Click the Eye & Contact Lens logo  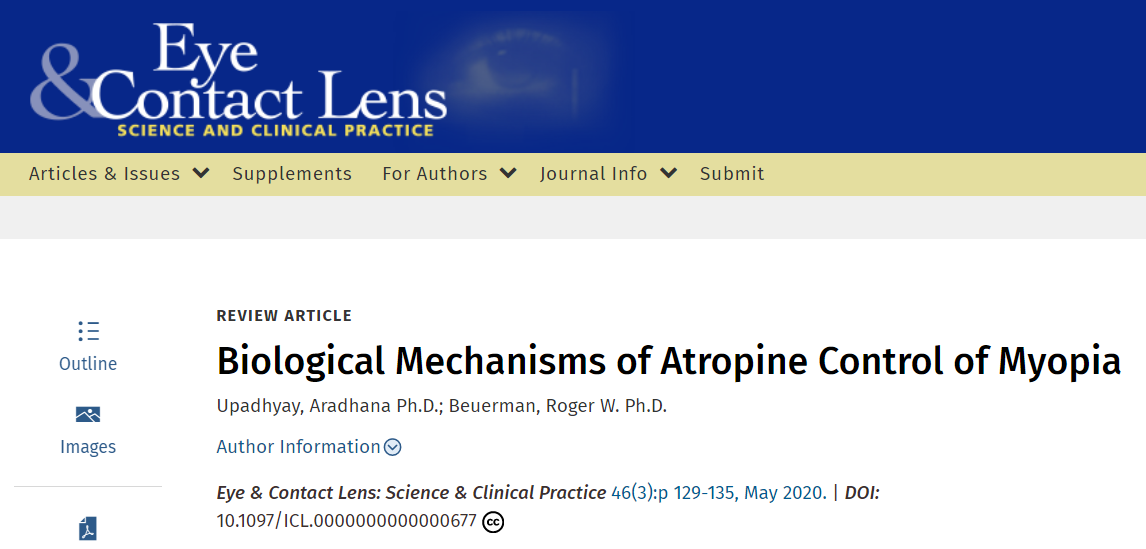(x=239, y=80)
